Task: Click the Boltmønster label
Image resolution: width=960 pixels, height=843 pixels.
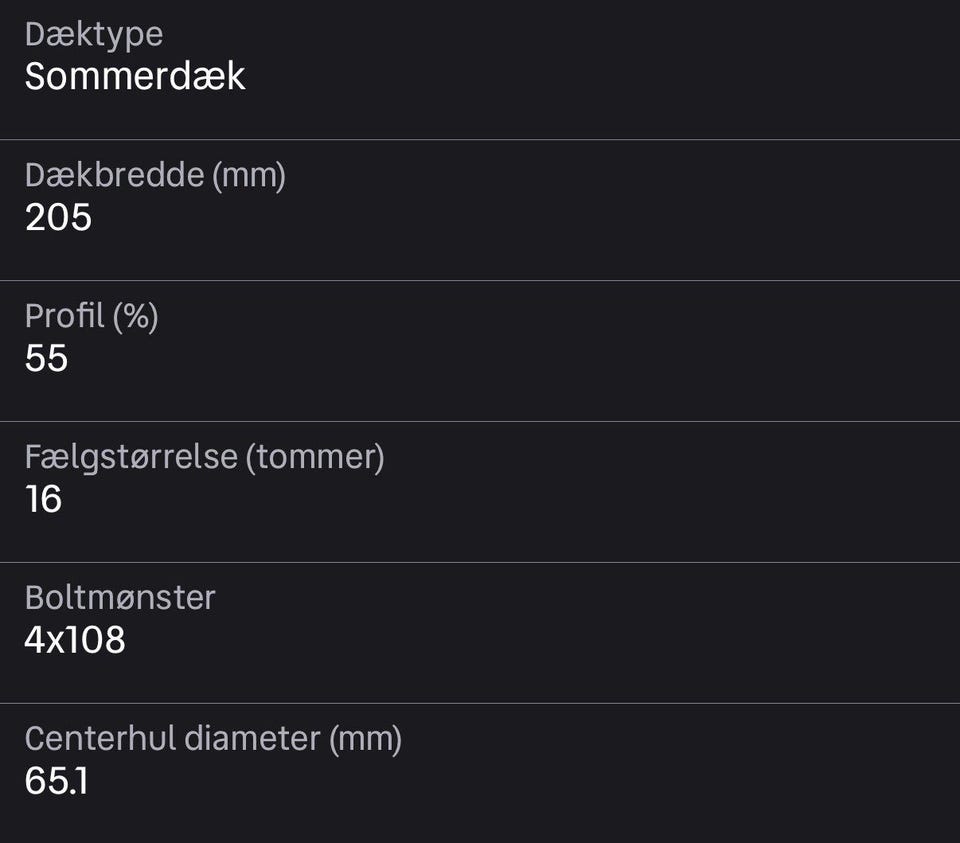Action: coord(120,598)
